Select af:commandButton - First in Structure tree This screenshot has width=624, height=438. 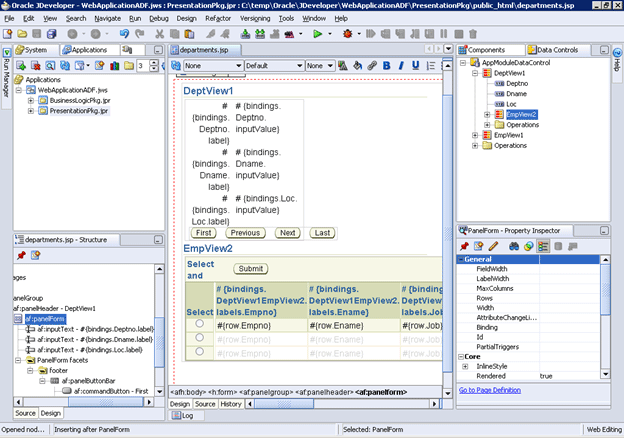point(111,391)
